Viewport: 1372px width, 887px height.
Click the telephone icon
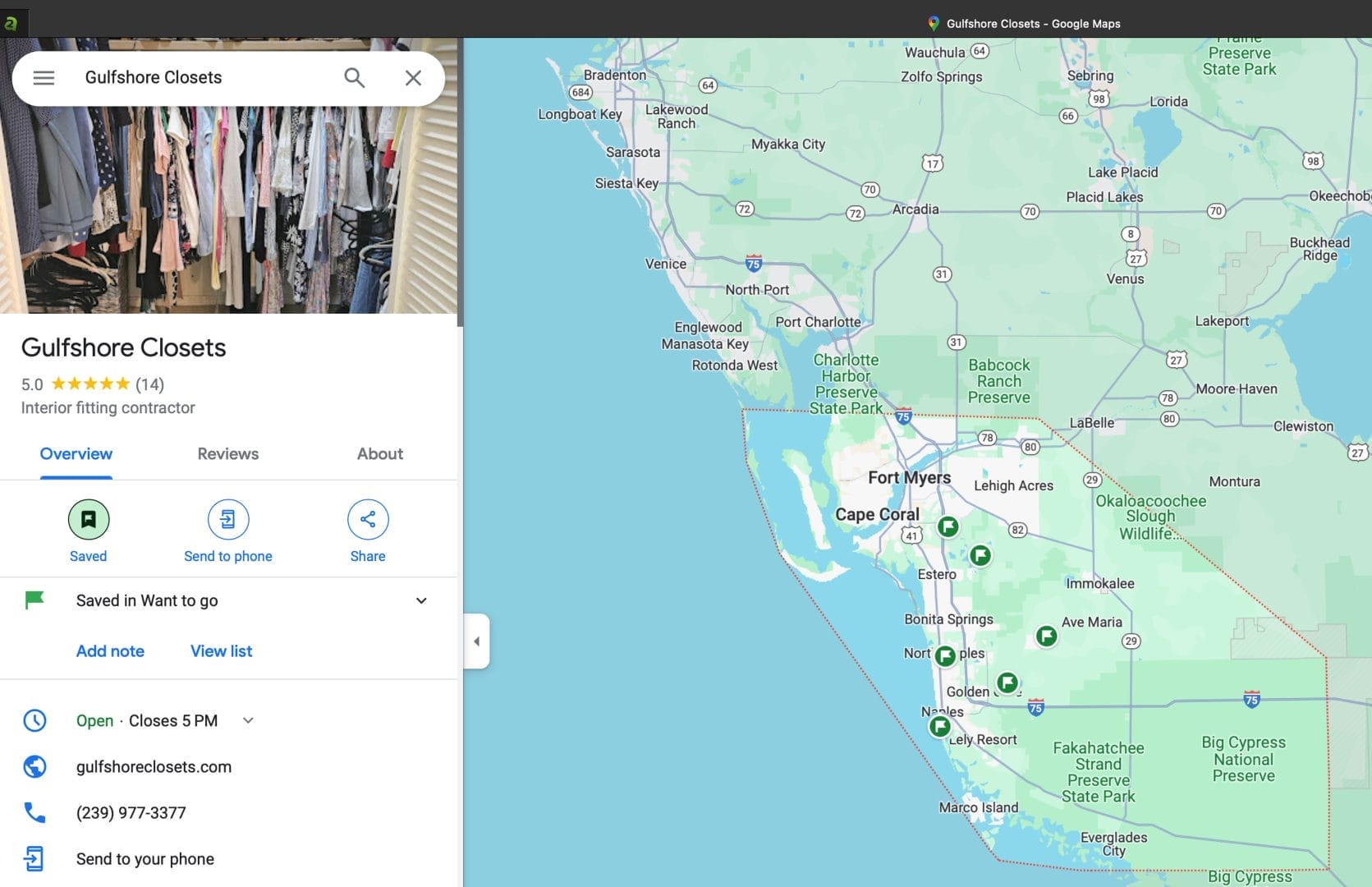(x=34, y=813)
